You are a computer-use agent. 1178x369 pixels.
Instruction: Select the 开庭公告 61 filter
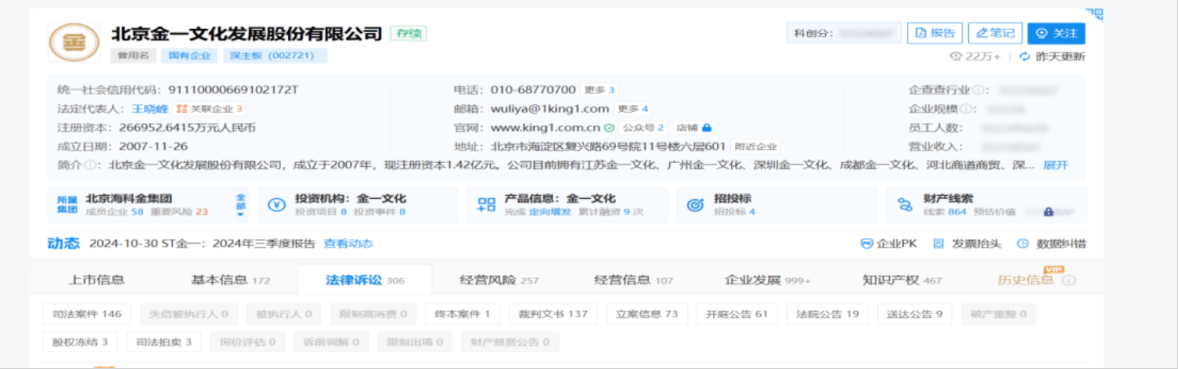(737, 314)
